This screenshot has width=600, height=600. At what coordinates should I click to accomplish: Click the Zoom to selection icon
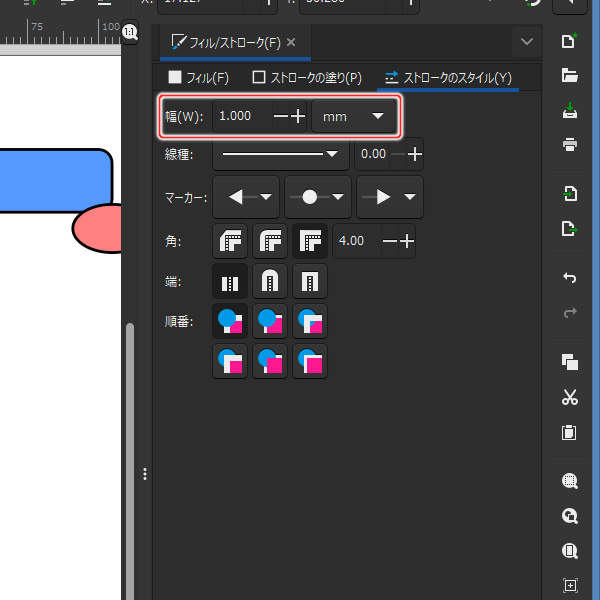[x=569, y=481]
